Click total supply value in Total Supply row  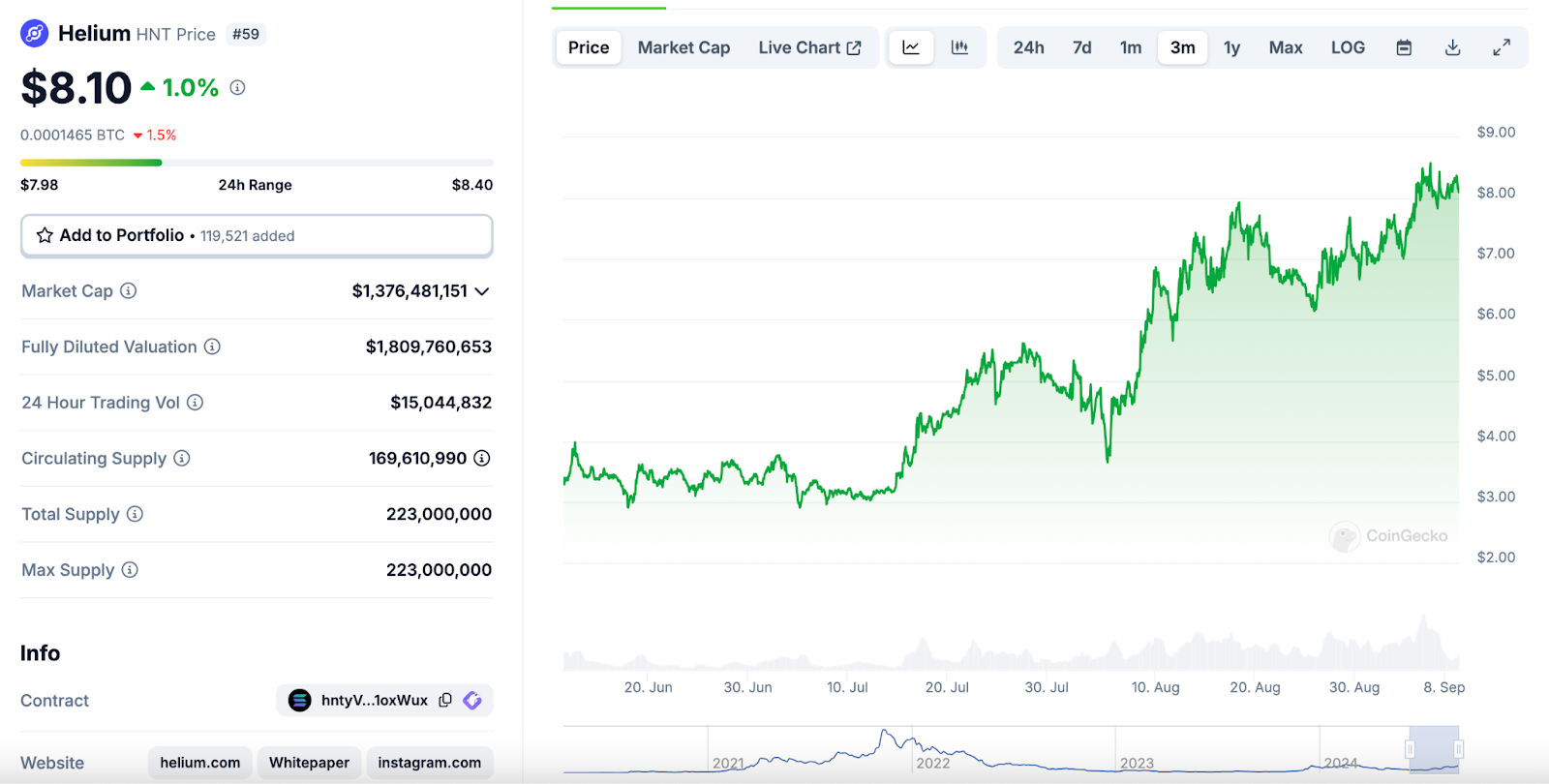click(x=439, y=514)
